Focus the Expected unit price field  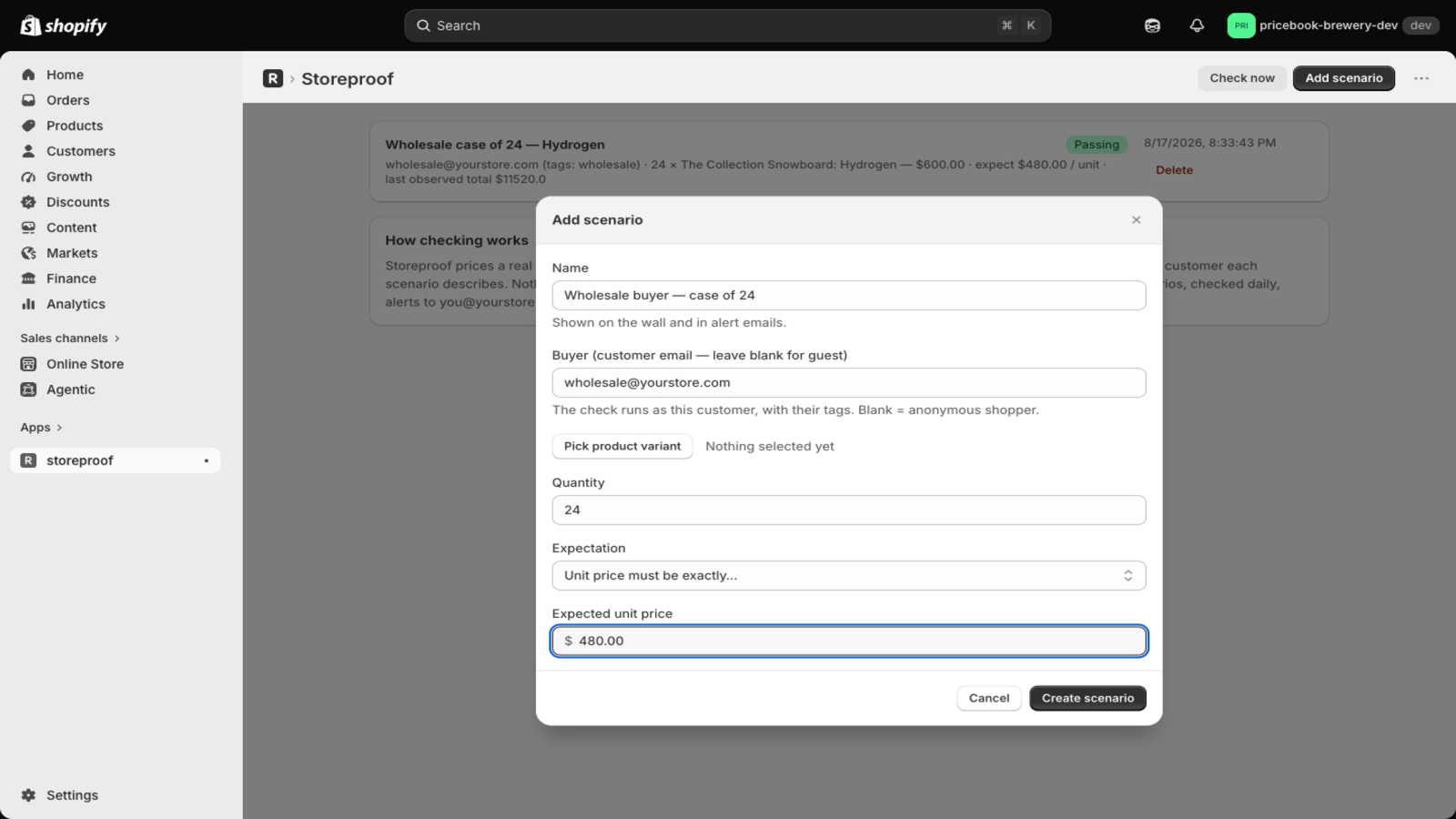pyautogui.click(x=849, y=641)
